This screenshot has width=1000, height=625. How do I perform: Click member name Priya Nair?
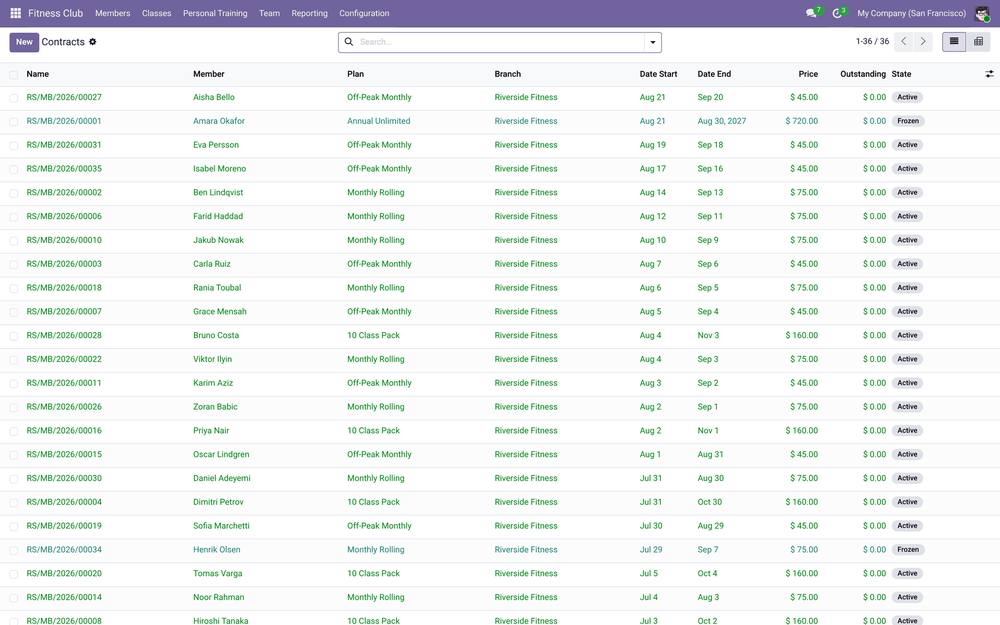click(211, 430)
